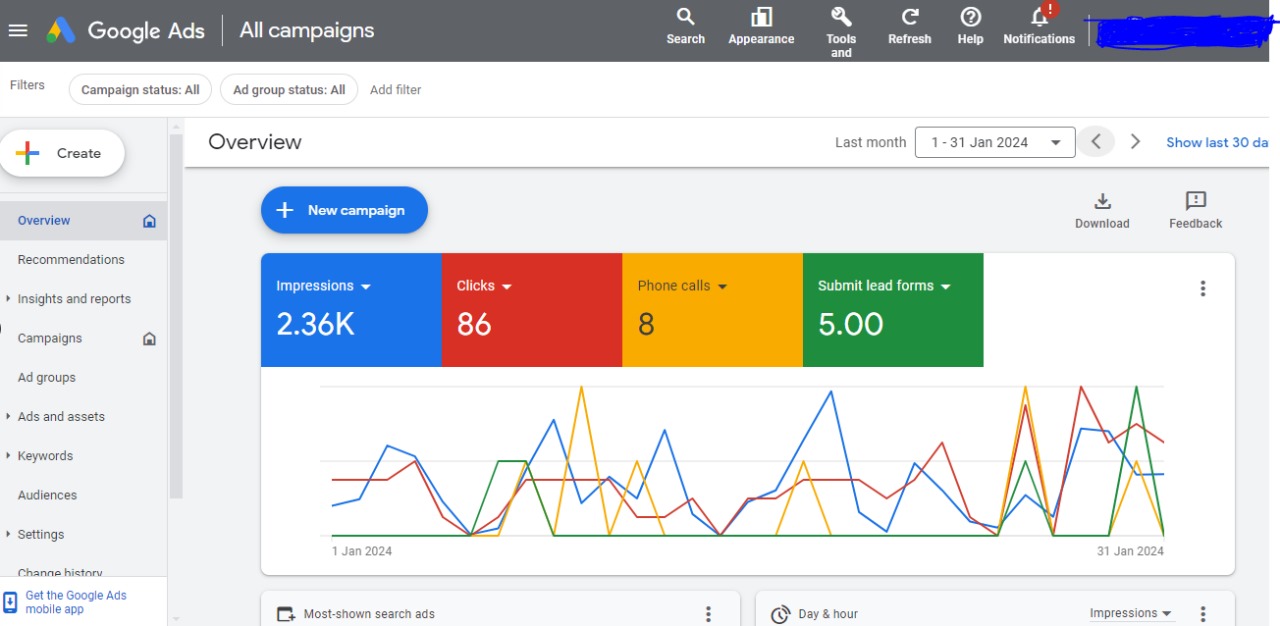Click the Search magnifier icon
Viewport: 1280px width, 626px height.
click(x=685, y=17)
